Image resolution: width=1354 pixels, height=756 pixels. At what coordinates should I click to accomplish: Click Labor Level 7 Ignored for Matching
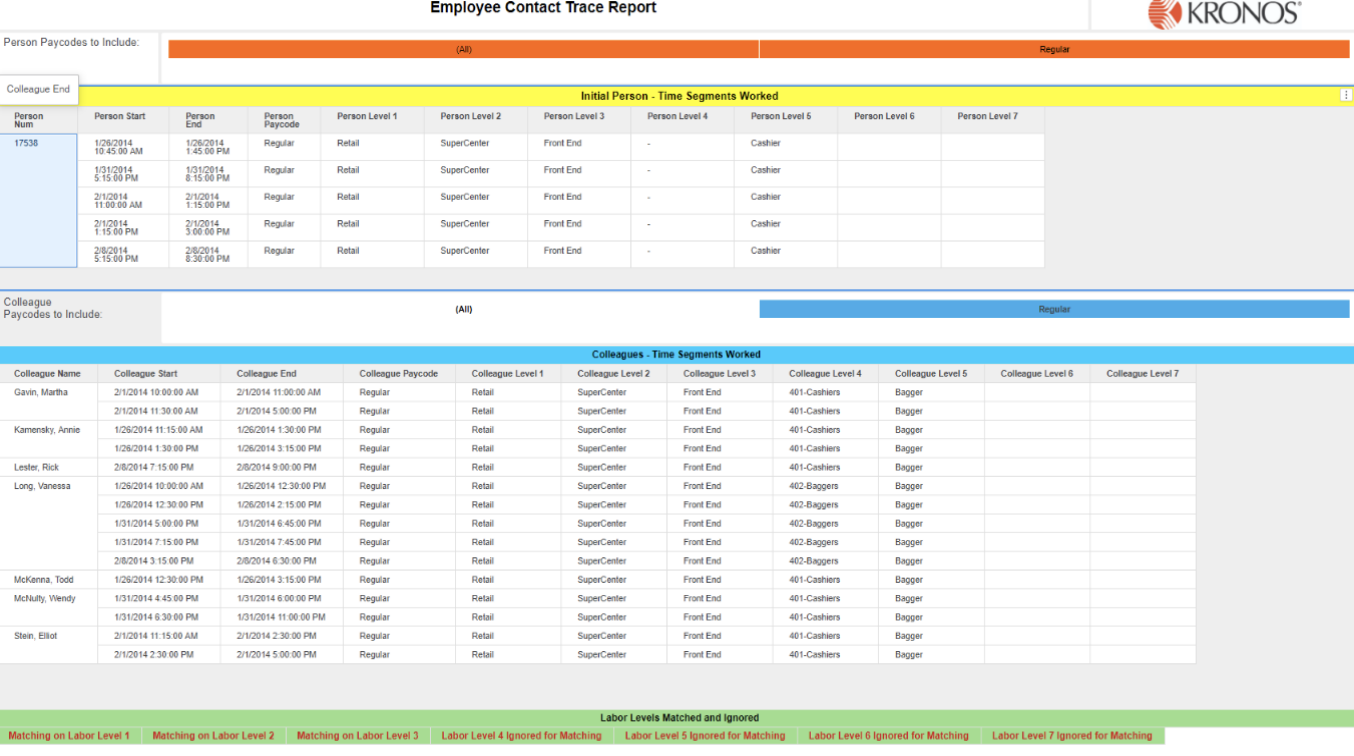1072,736
